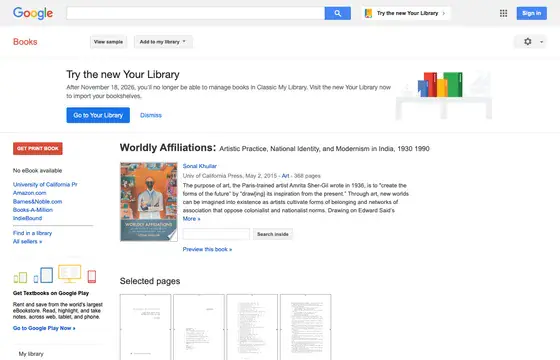
Task: Click the book icon in Your Library chip
Action: point(368,13)
